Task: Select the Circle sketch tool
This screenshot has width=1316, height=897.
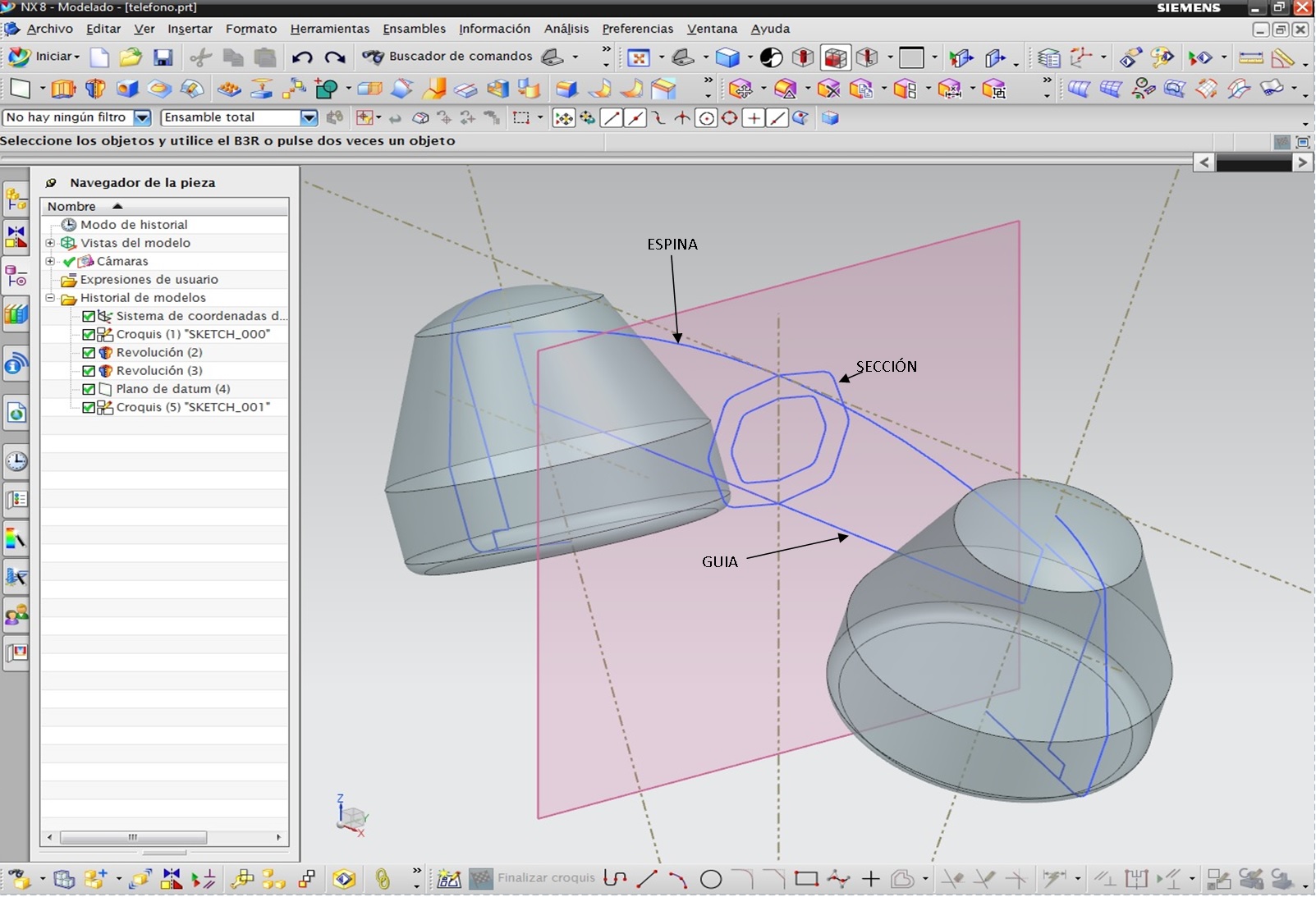Action: 711,879
